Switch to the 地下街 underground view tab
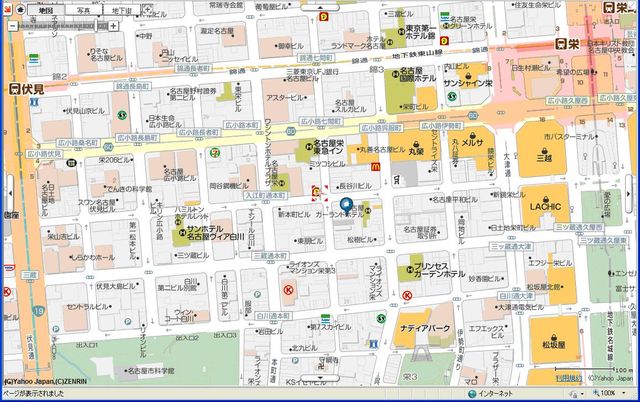The height and width of the screenshot is (402, 640). tap(121, 10)
